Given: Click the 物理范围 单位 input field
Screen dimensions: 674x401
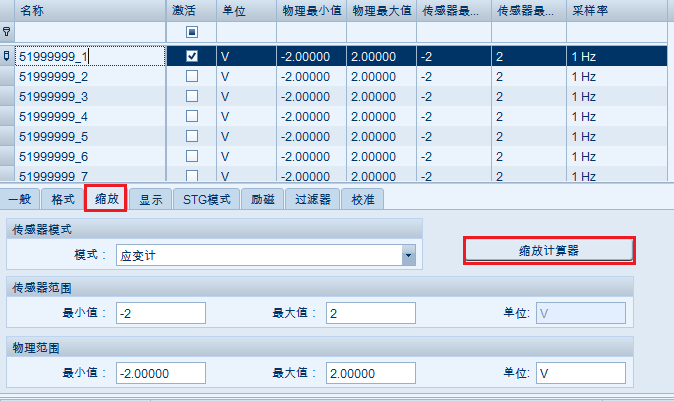Looking at the screenshot, I should 581,373.
